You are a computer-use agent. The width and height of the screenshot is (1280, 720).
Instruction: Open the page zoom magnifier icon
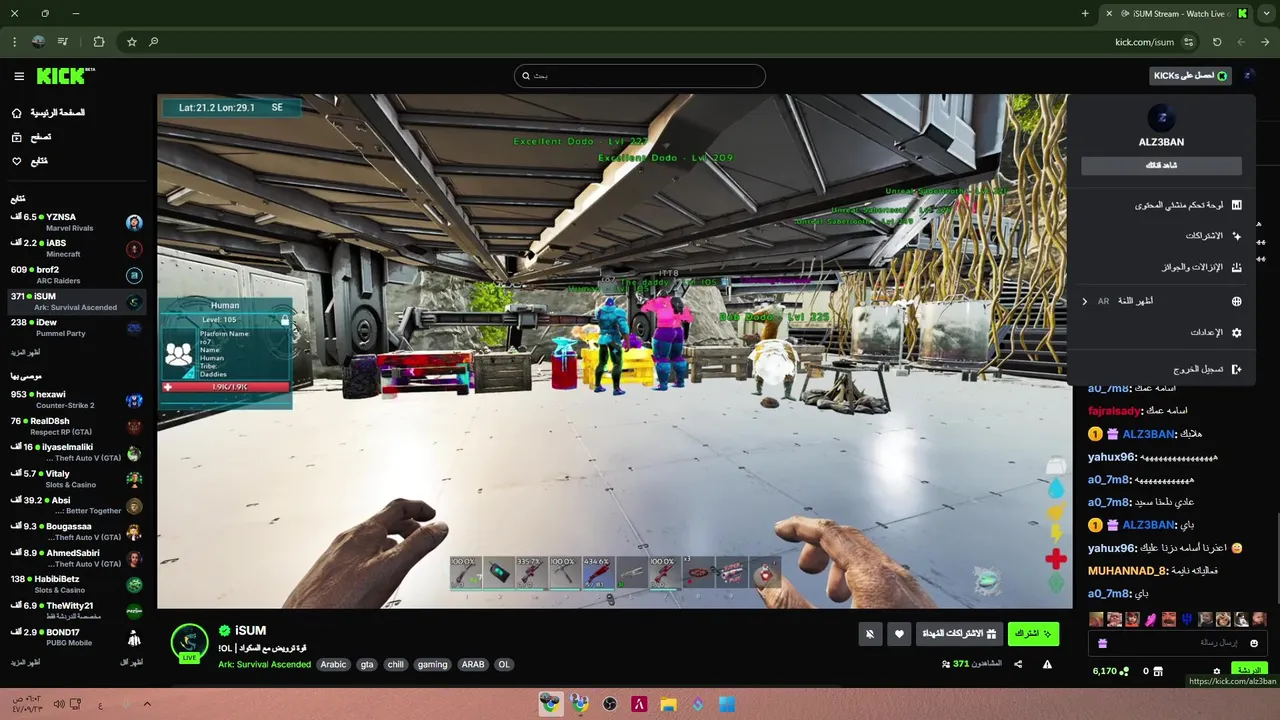(153, 42)
